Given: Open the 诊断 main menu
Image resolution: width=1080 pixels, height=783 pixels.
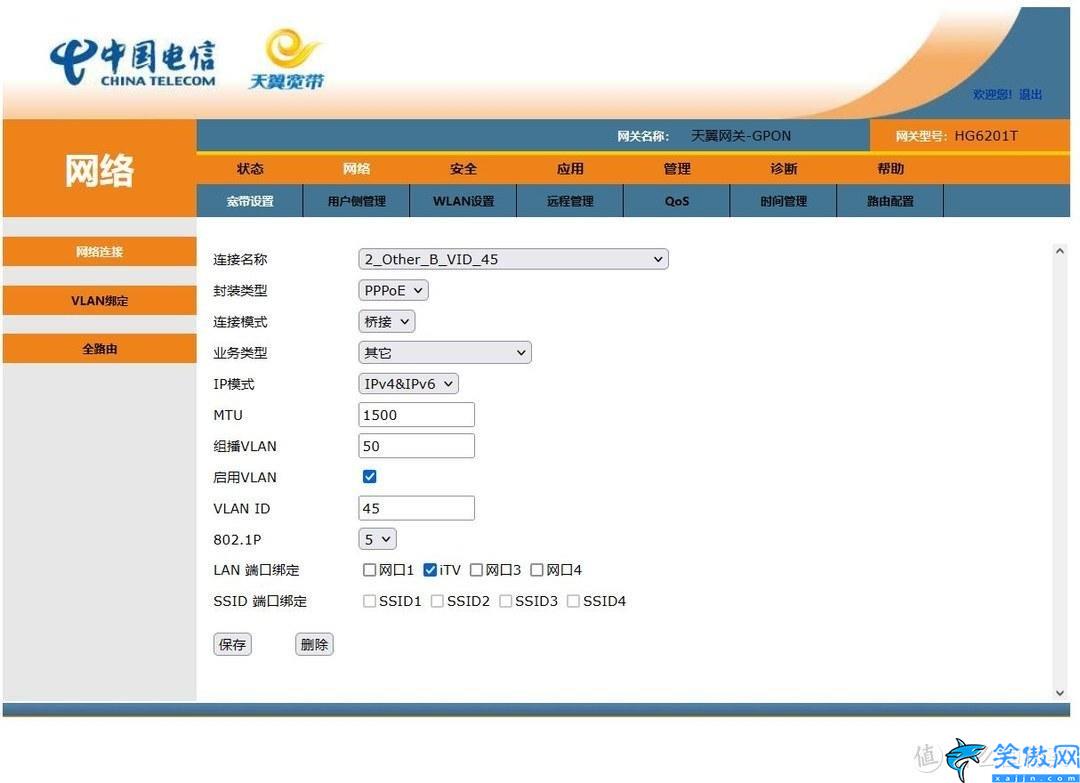Looking at the screenshot, I should 784,169.
